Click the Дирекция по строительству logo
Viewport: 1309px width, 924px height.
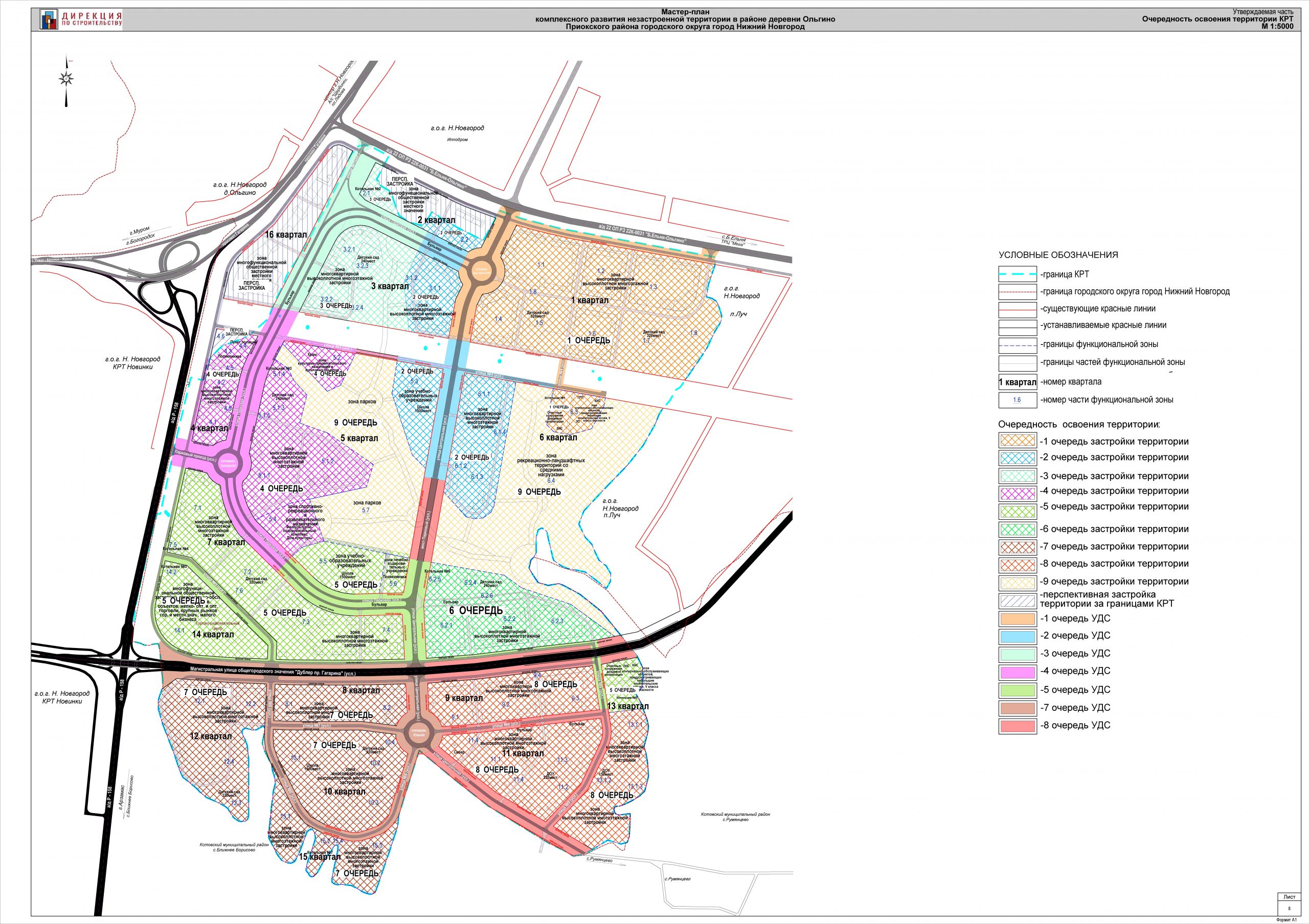point(80,19)
